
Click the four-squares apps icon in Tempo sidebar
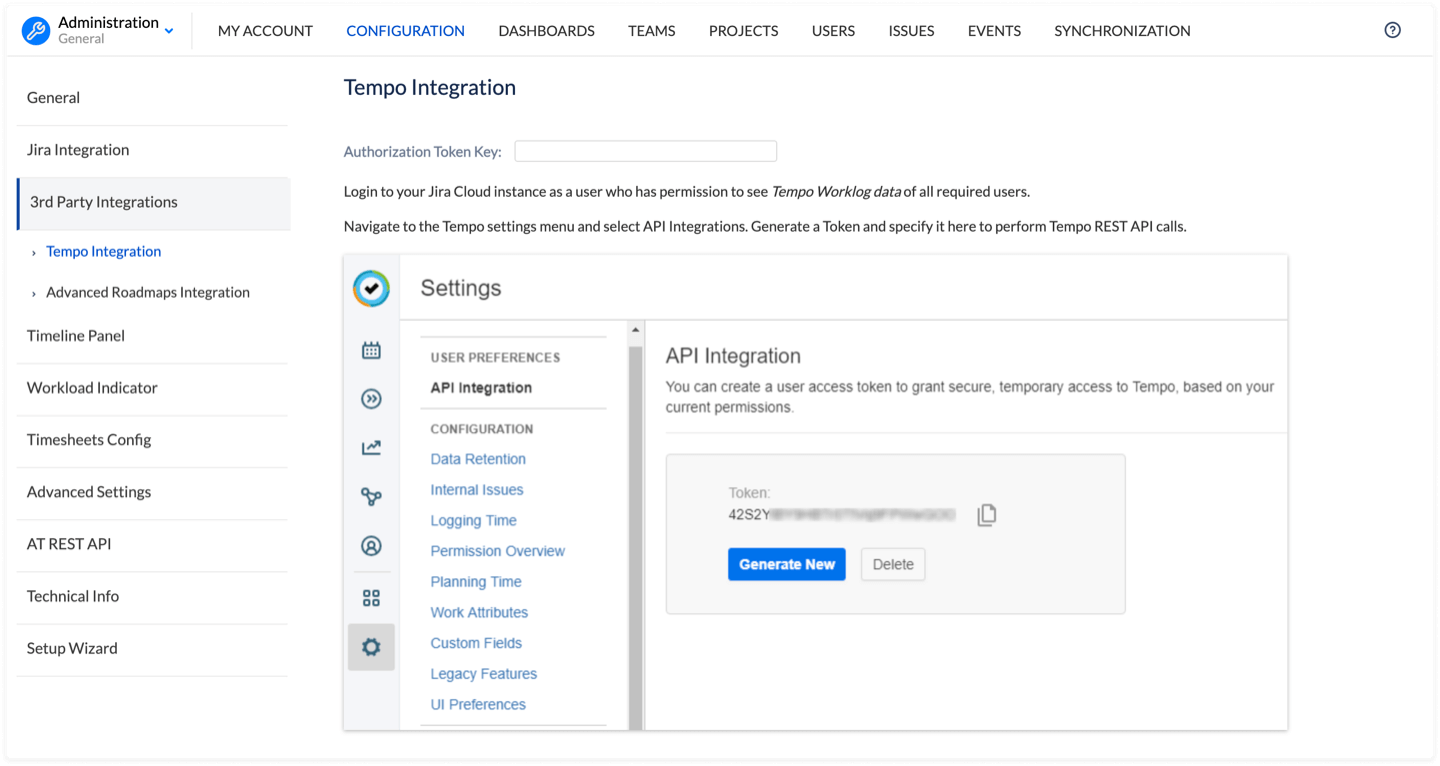(371, 598)
